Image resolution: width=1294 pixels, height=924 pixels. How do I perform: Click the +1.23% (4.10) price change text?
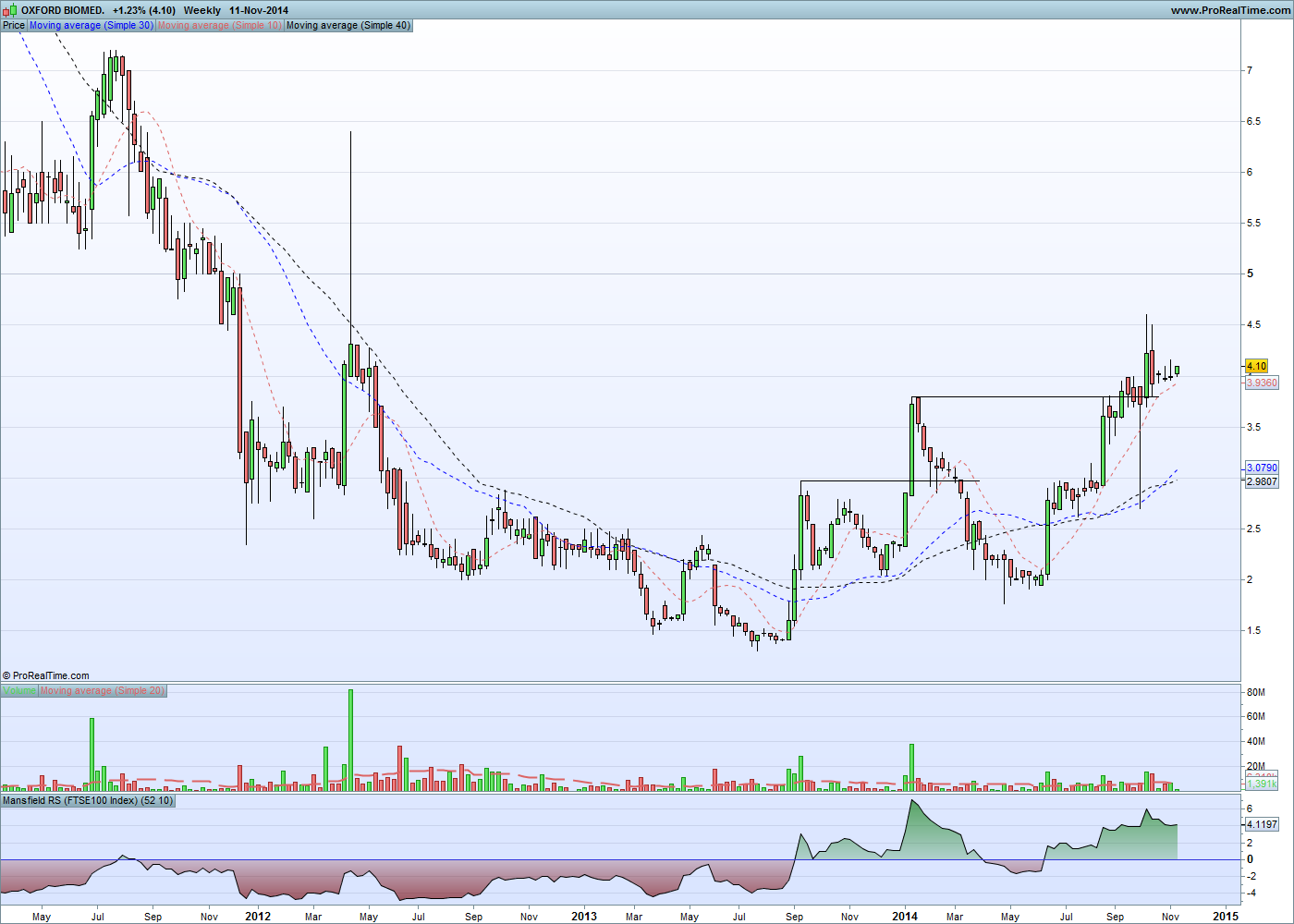pyautogui.click(x=144, y=10)
